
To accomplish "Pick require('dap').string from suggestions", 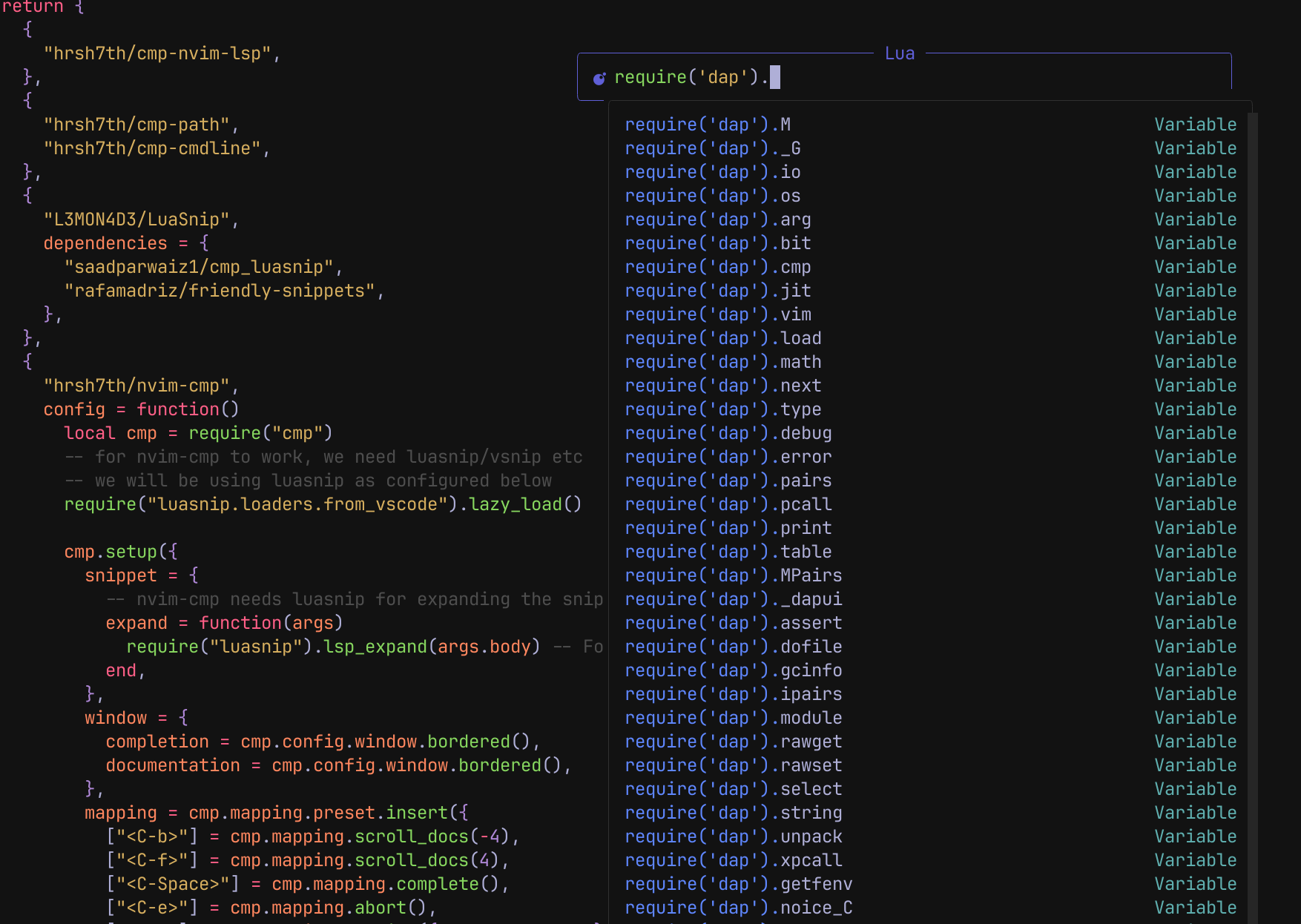I will pyautogui.click(x=733, y=813).
